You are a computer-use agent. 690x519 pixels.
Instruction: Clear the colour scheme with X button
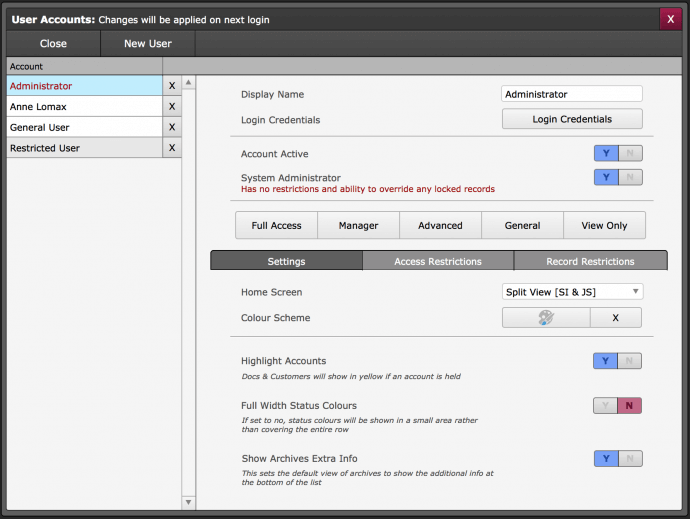615,318
